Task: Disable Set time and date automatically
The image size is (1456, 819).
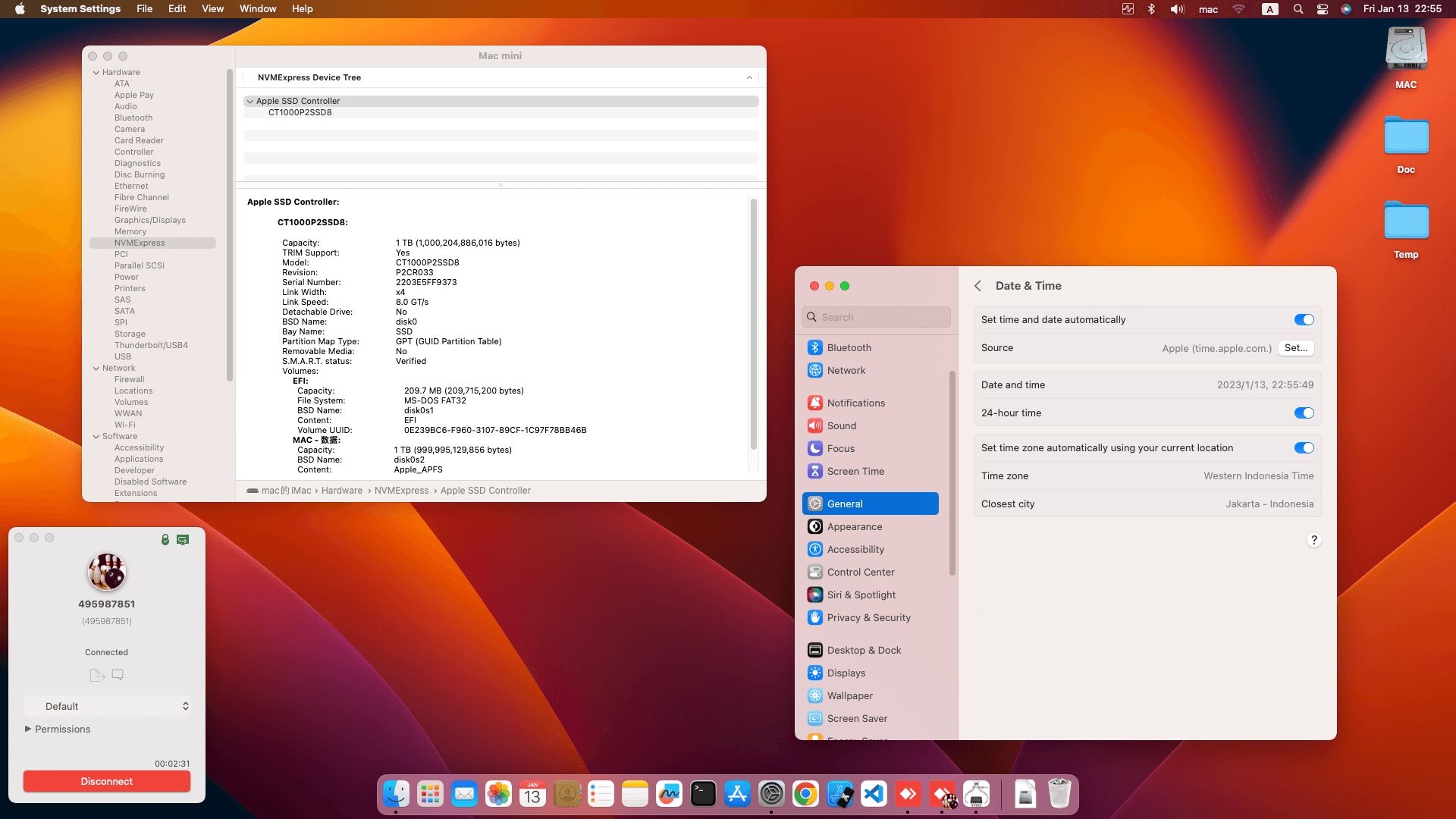Action: (x=1304, y=319)
